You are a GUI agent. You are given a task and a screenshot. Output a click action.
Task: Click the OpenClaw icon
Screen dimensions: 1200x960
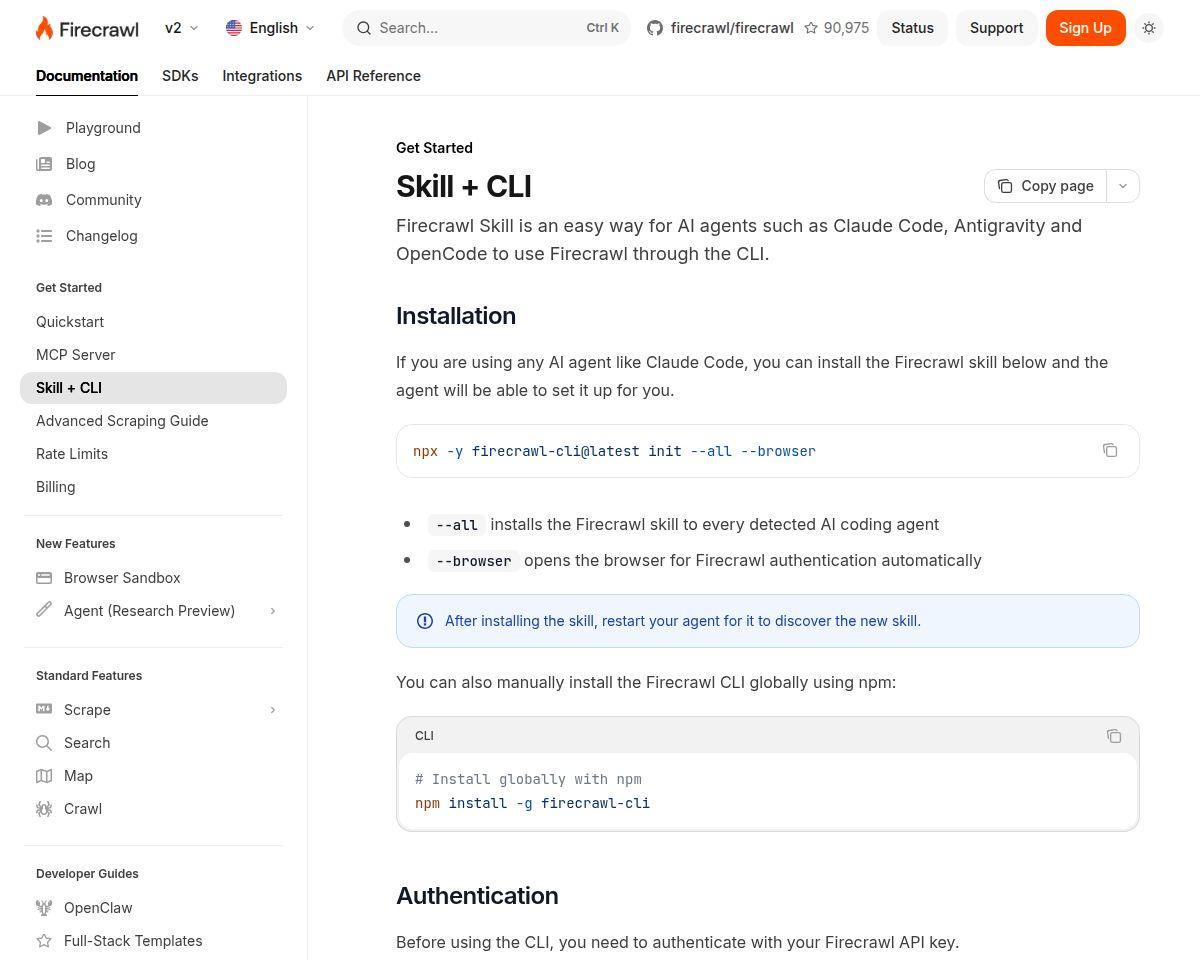44,908
